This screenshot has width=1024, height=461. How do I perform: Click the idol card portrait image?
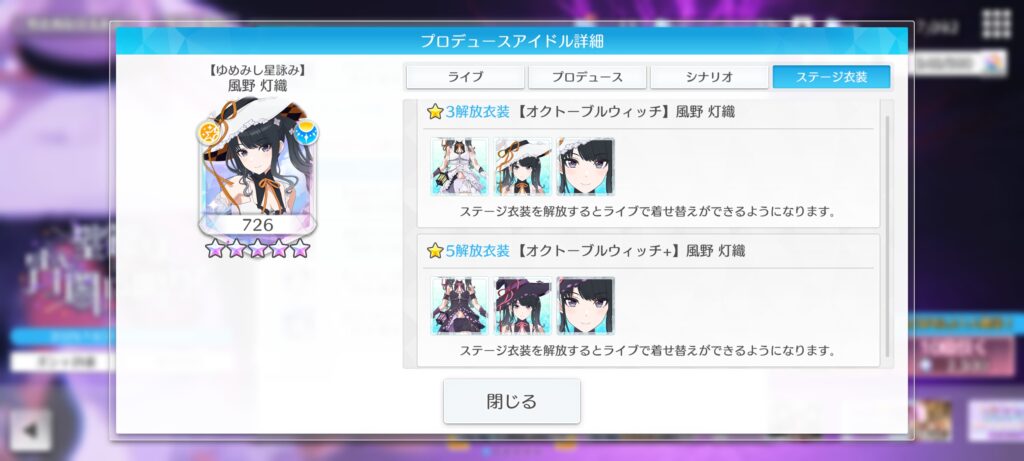pyautogui.click(x=257, y=167)
